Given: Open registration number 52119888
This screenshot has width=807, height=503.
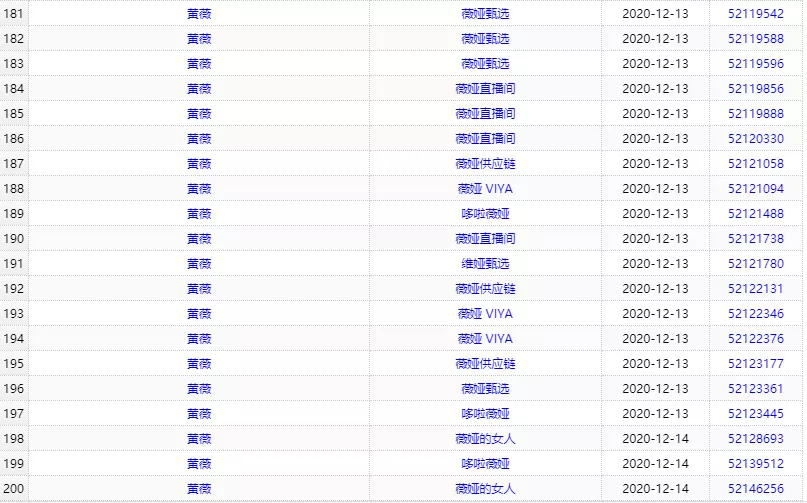Looking at the screenshot, I should [756, 114].
